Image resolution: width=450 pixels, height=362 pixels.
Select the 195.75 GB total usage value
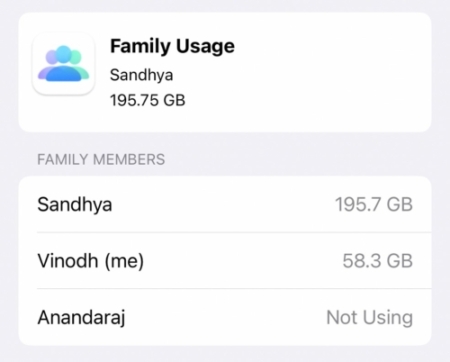point(147,100)
